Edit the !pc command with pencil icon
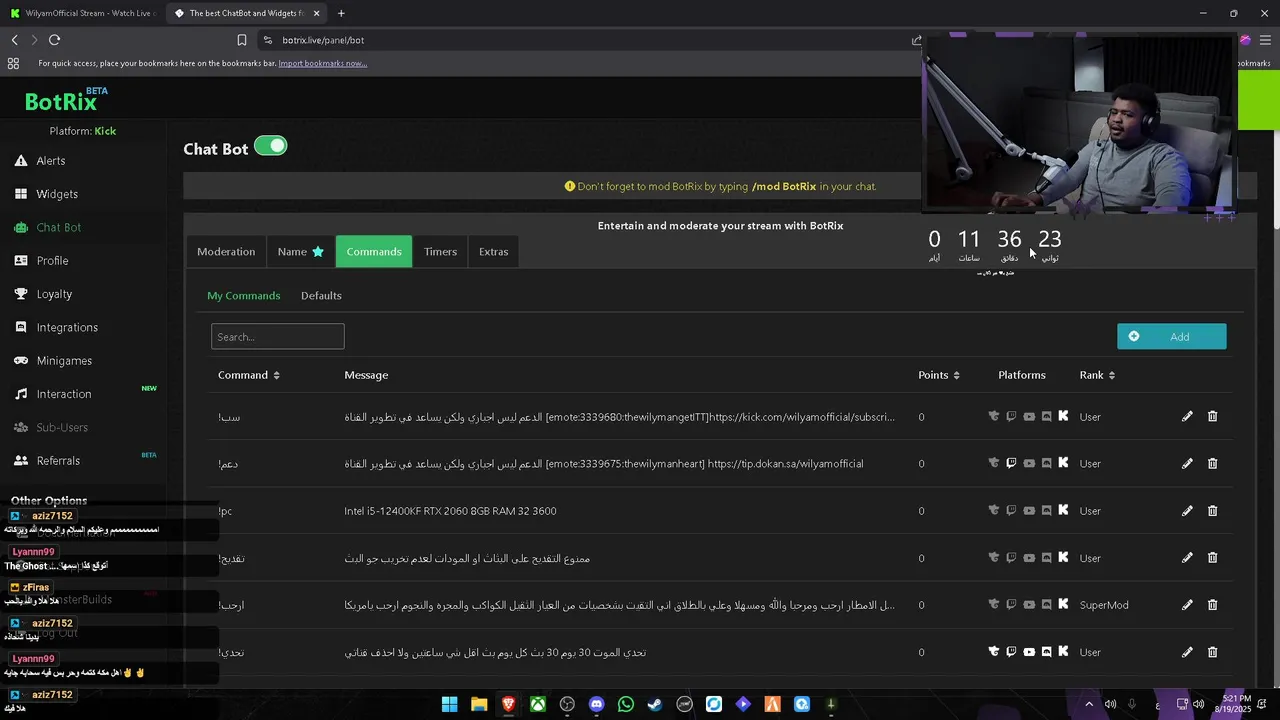The width and height of the screenshot is (1280, 720). pos(1187,511)
